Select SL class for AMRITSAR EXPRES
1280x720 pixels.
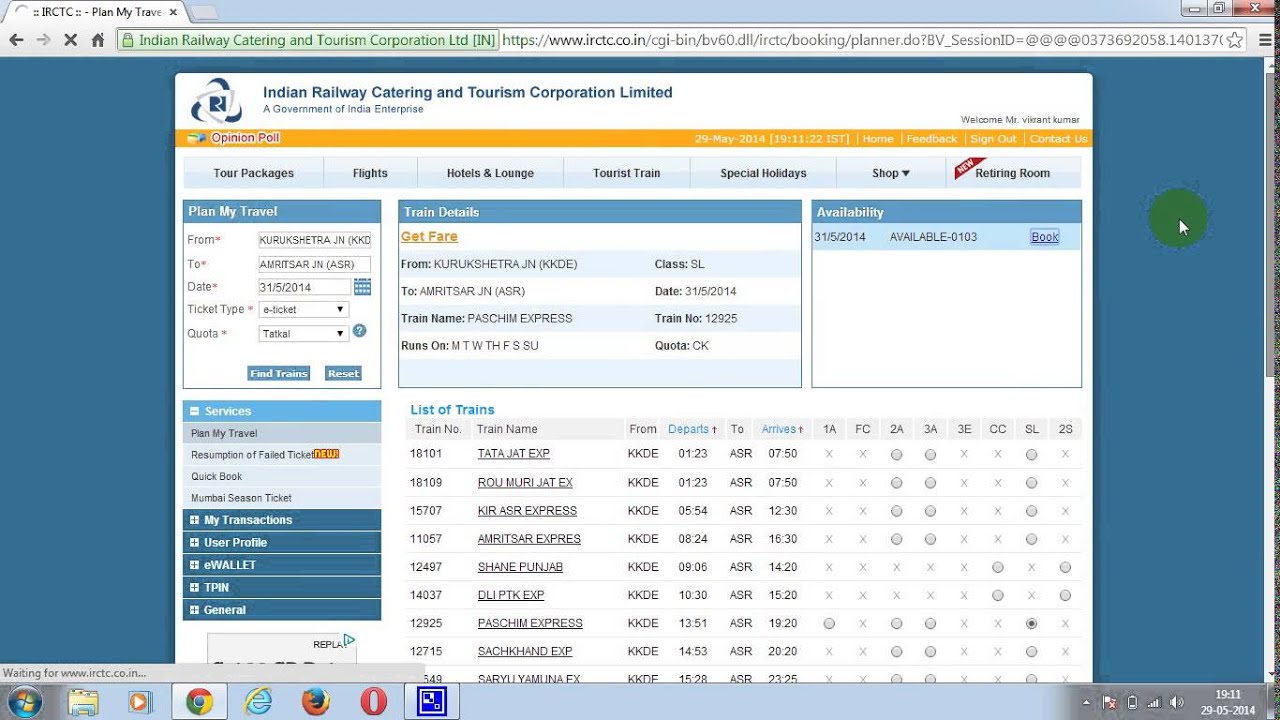tap(1031, 539)
